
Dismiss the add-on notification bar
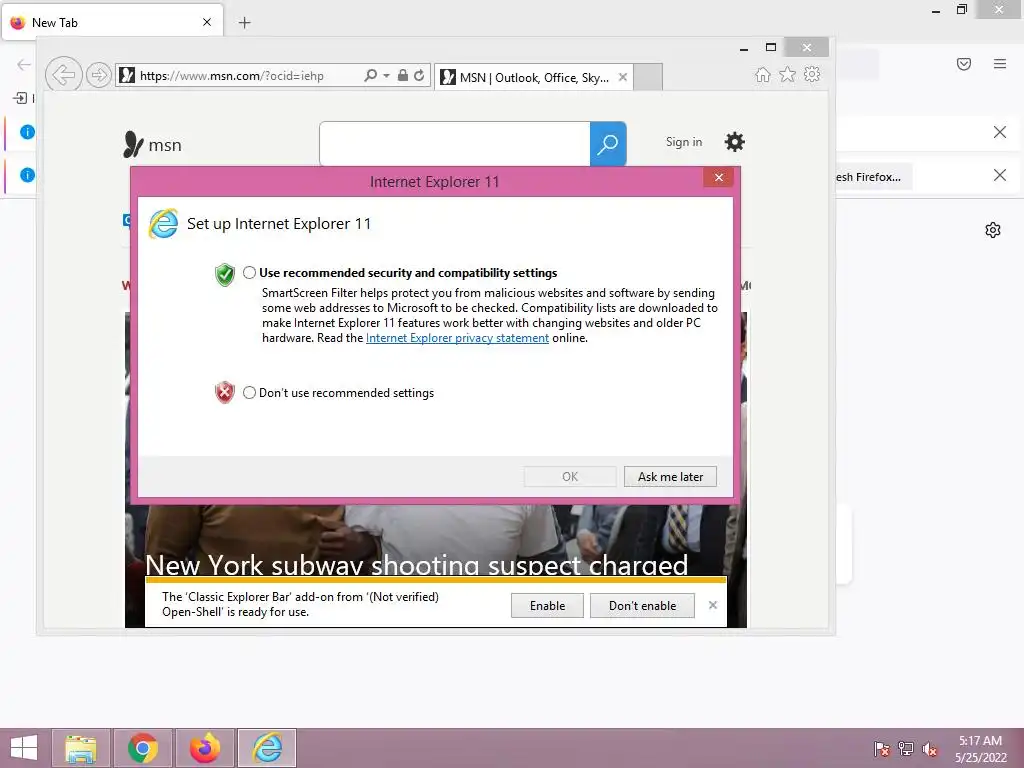712,605
